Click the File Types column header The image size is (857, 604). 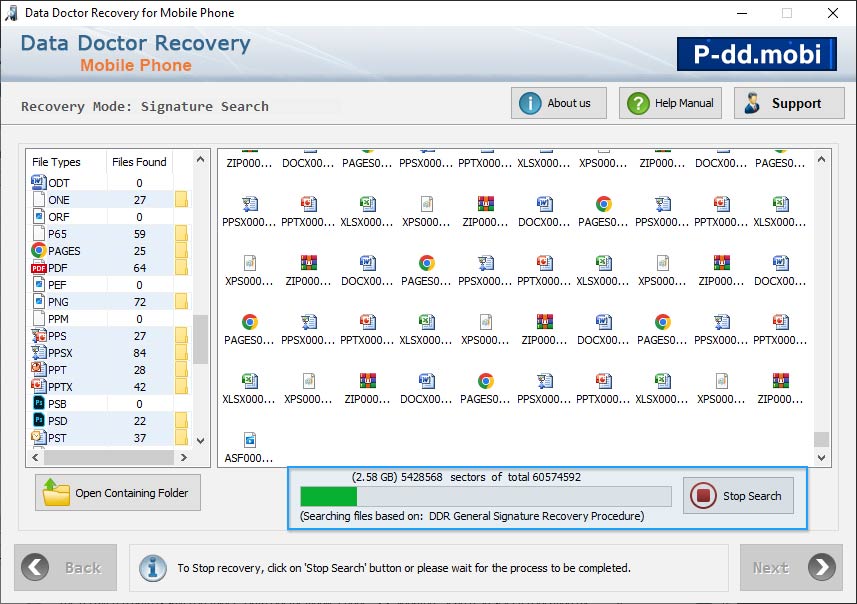tap(57, 162)
